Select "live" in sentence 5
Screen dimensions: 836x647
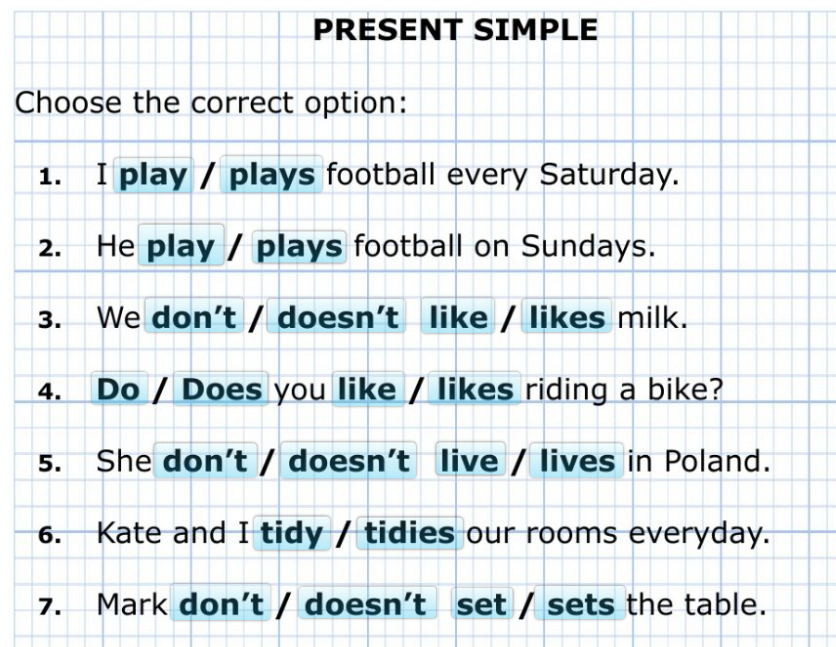pyautogui.click(x=469, y=462)
